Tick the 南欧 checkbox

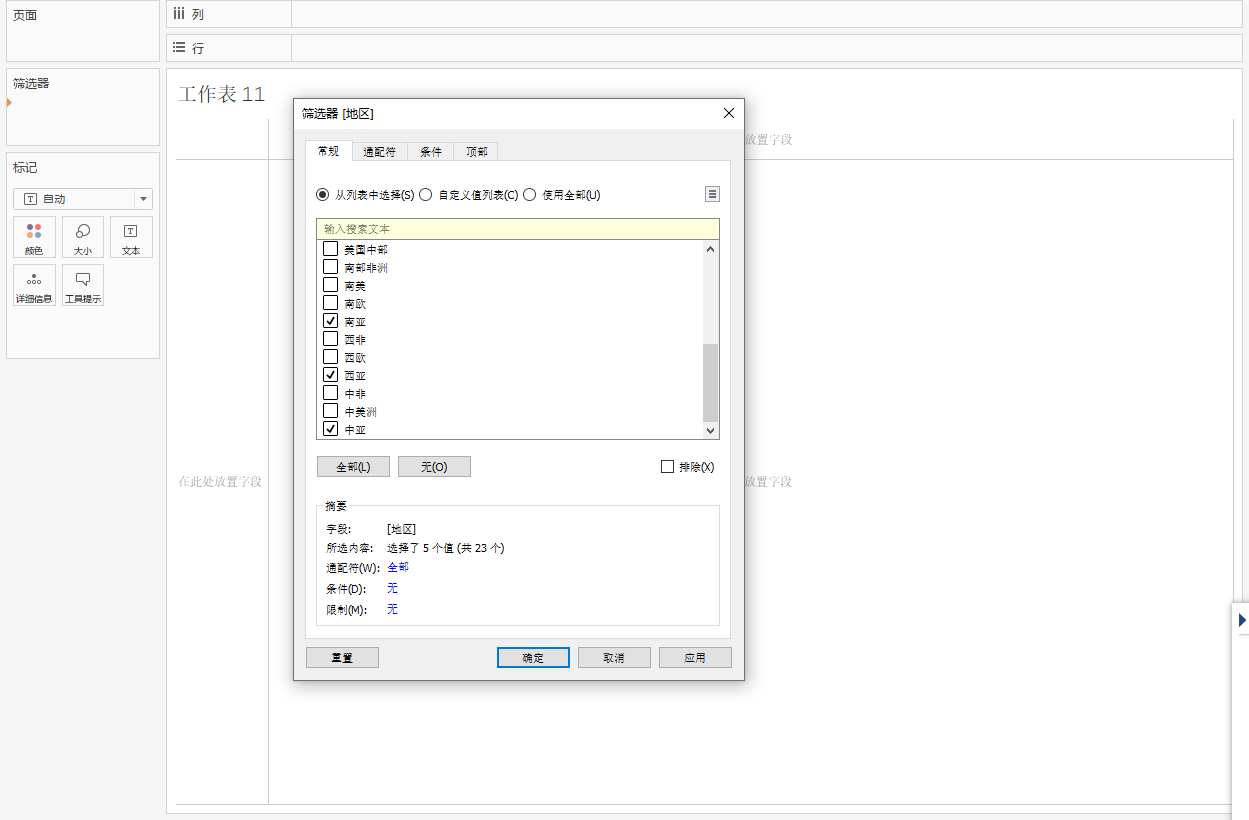pos(331,303)
